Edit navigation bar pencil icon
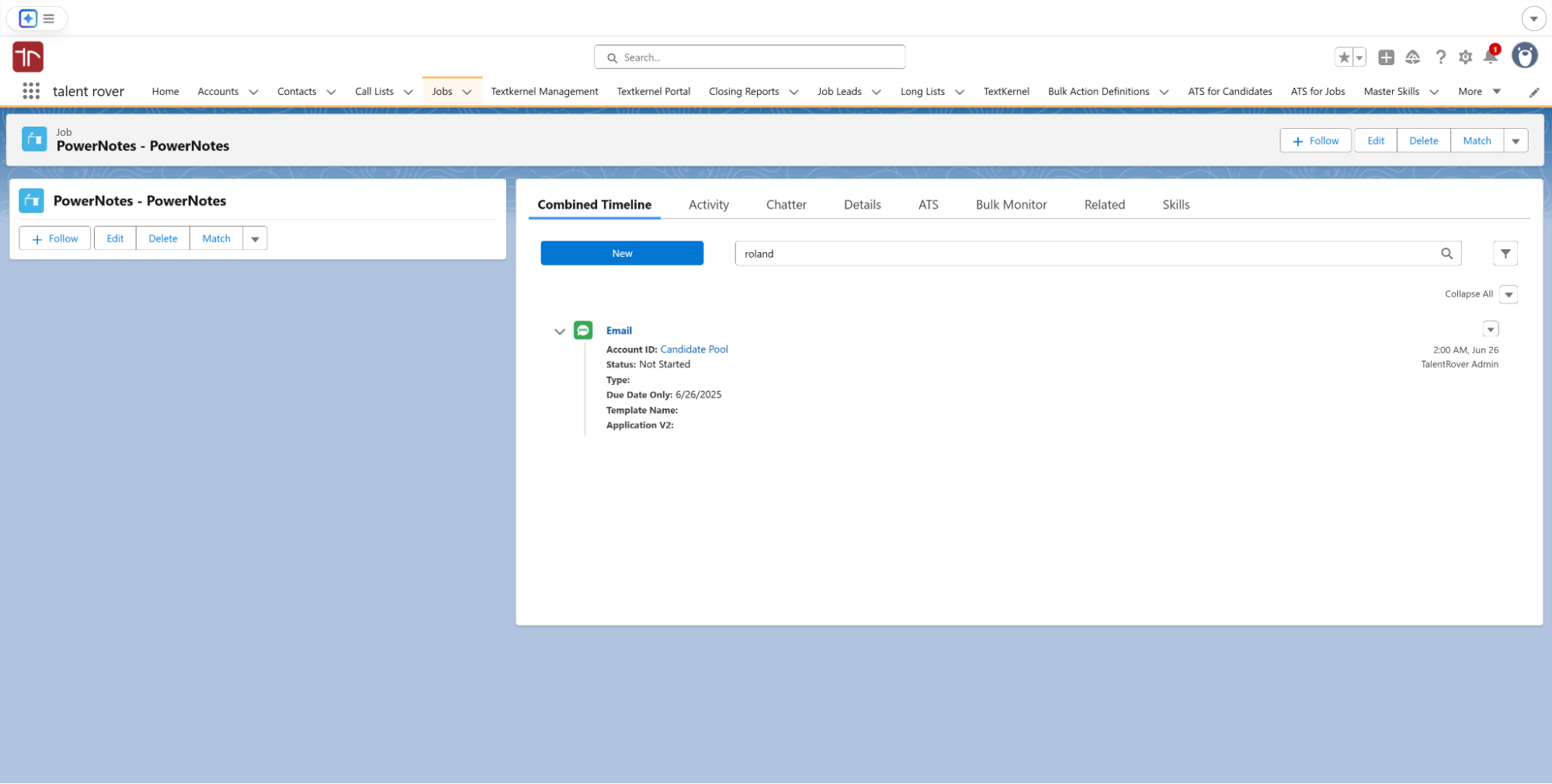The image size is (1552, 784). pyautogui.click(x=1534, y=92)
